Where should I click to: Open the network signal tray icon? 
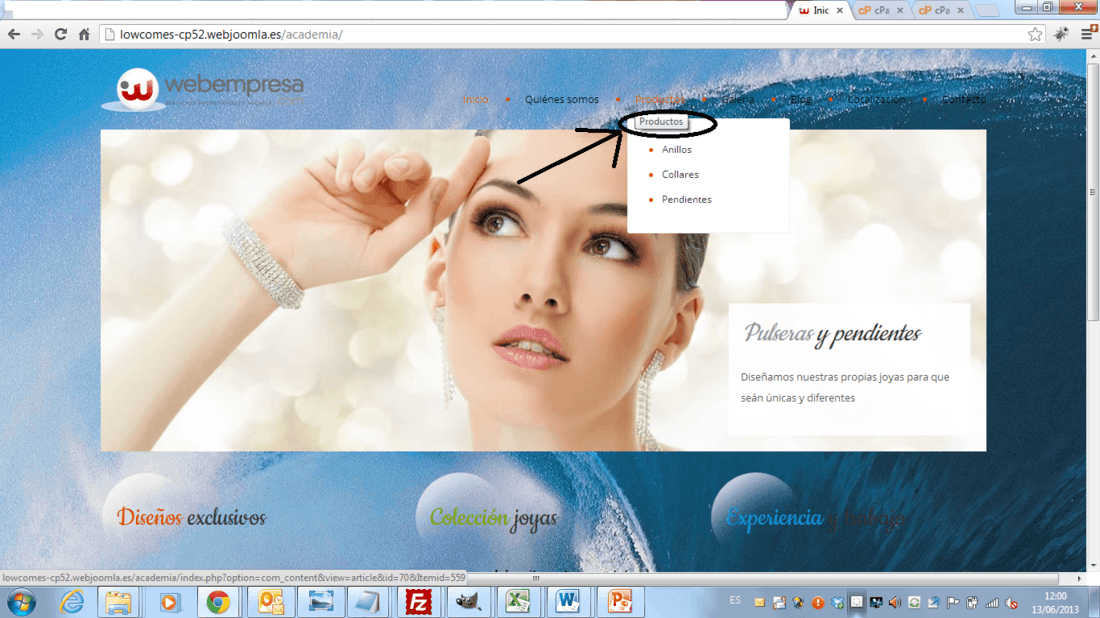pyautogui.click(x=992, y=603)
